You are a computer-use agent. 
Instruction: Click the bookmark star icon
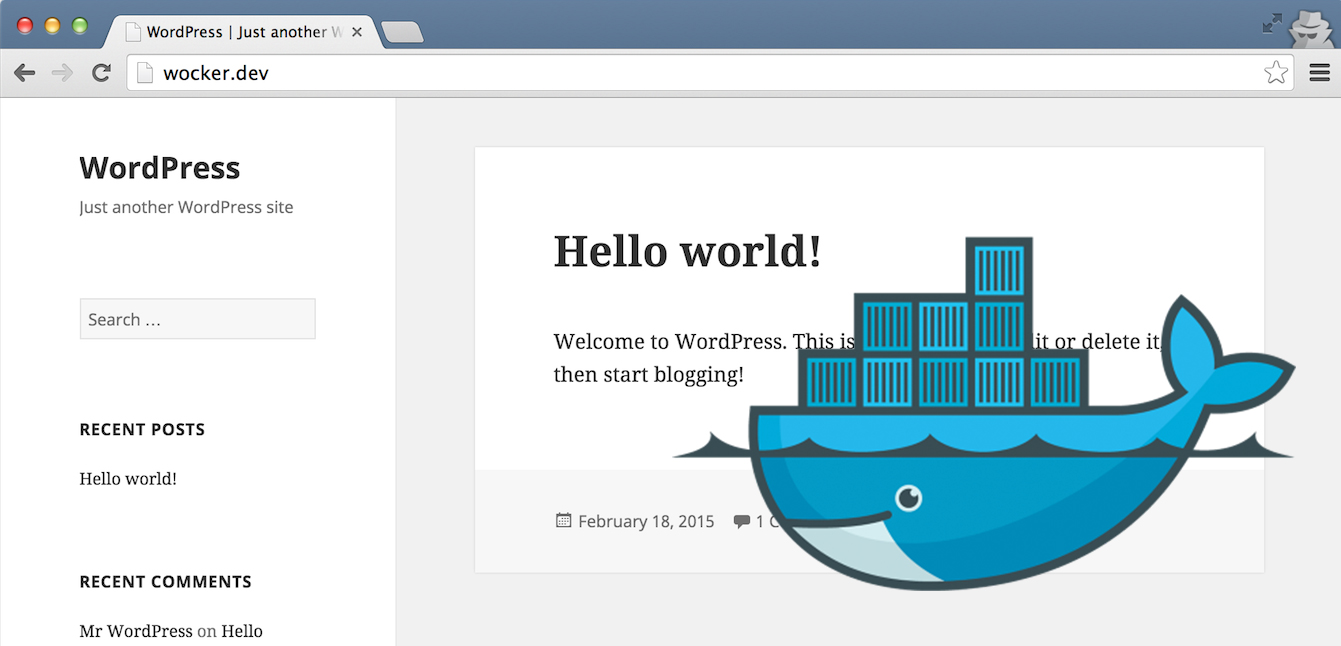pos(1276,72)
